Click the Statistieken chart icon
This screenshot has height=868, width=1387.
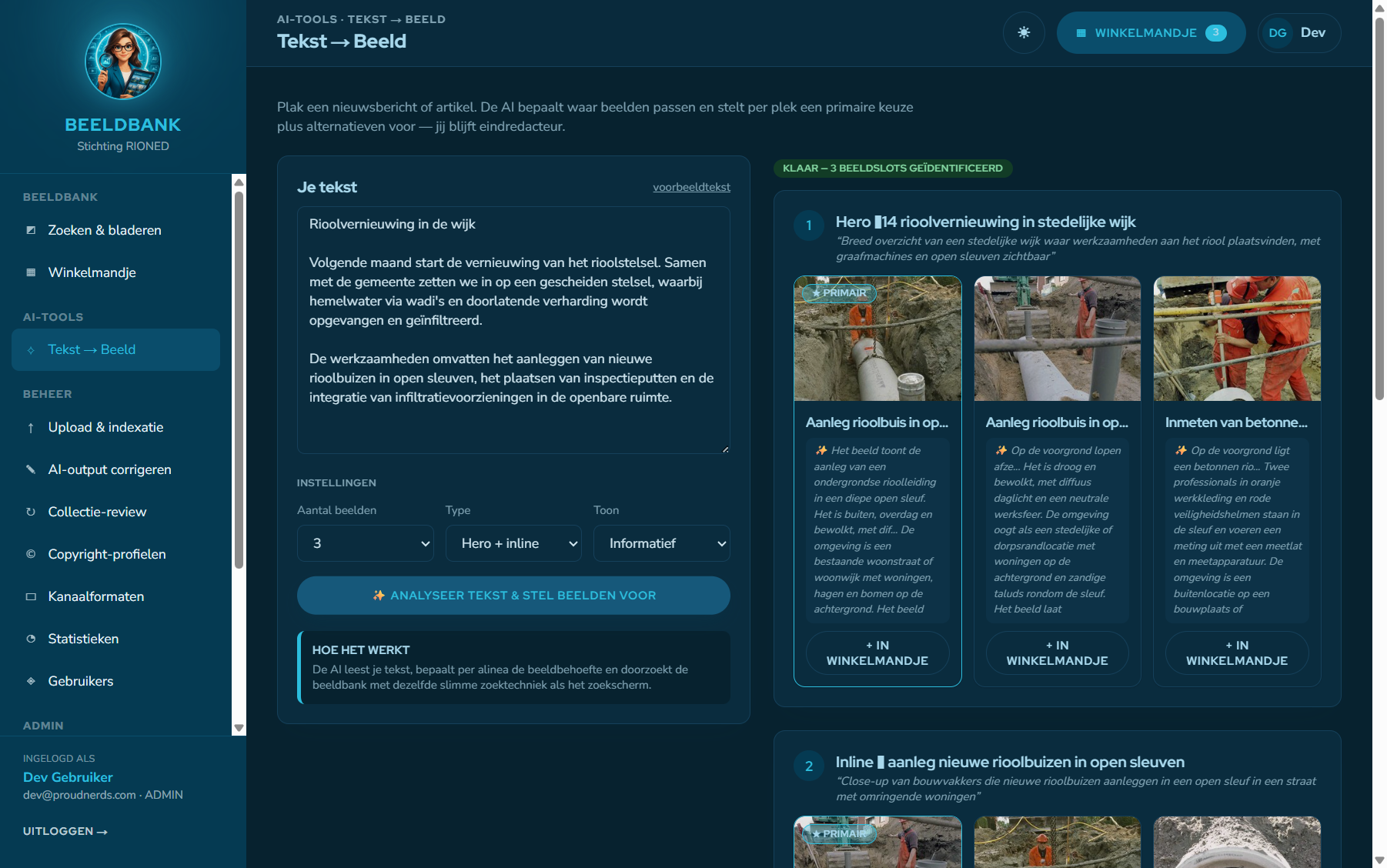[31, 639]
